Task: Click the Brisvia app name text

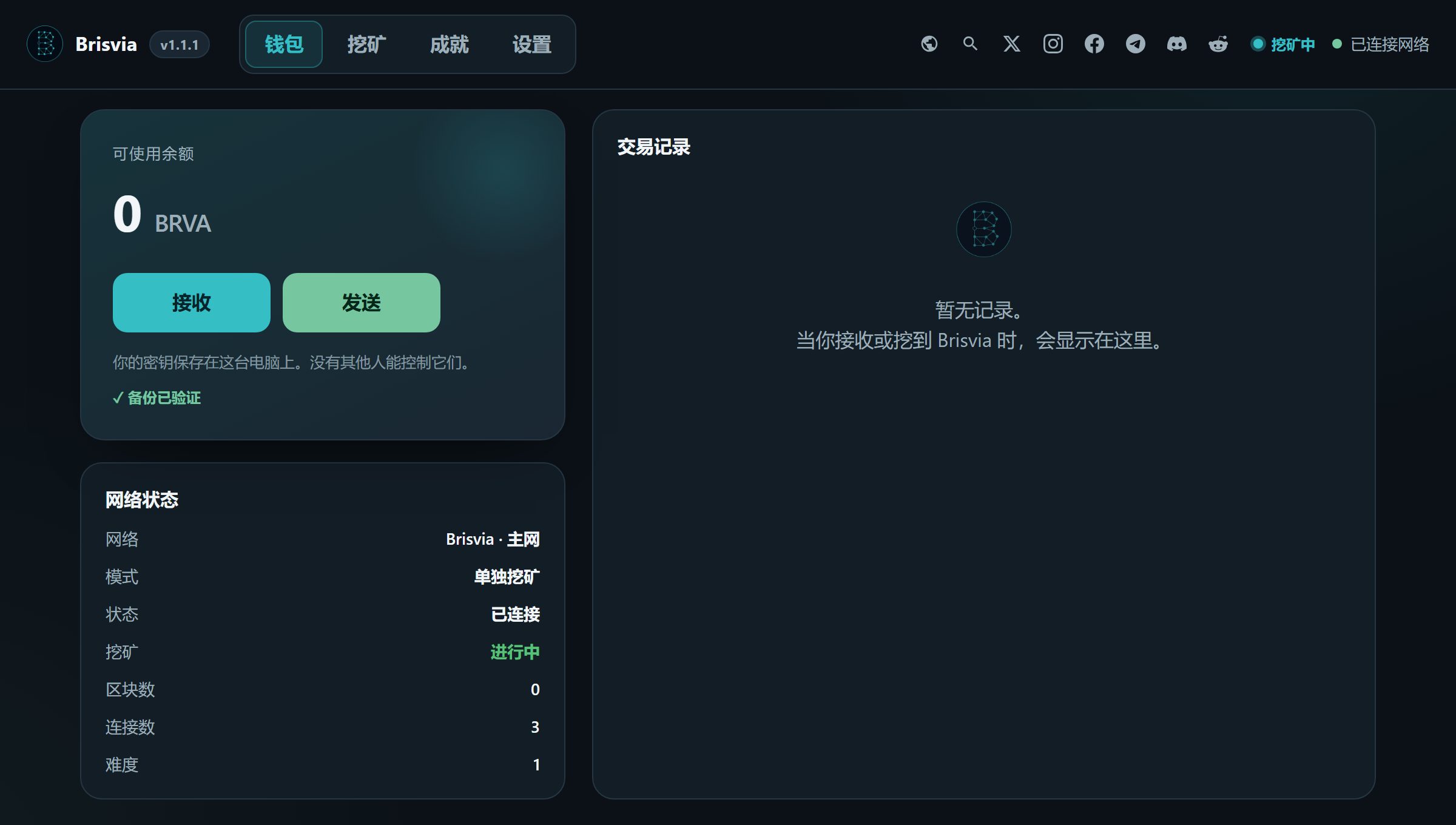Action: coord(106,44)
